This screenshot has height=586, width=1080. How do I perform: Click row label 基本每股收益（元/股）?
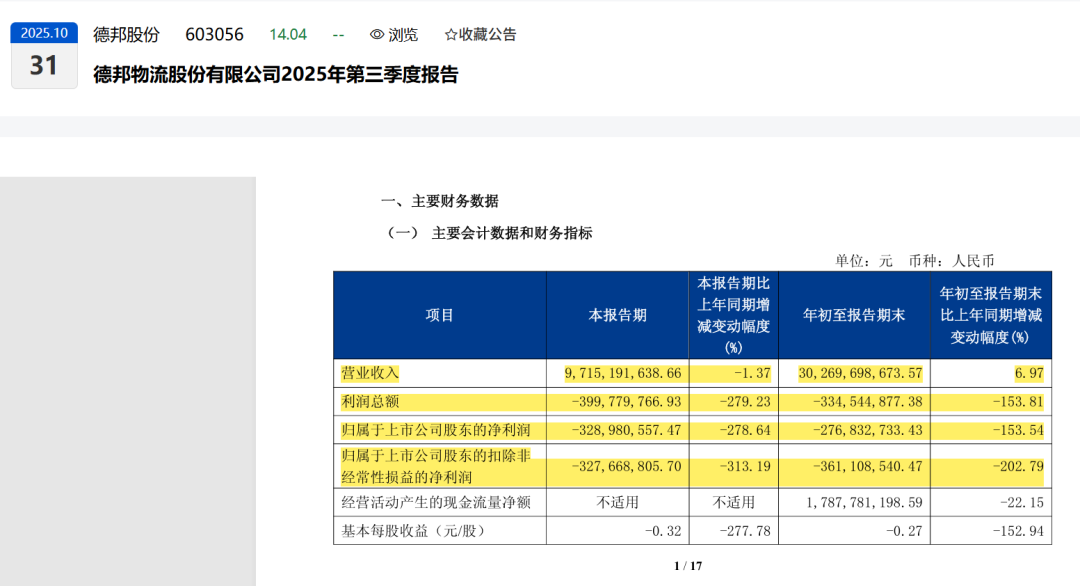[x=413, y=531]
